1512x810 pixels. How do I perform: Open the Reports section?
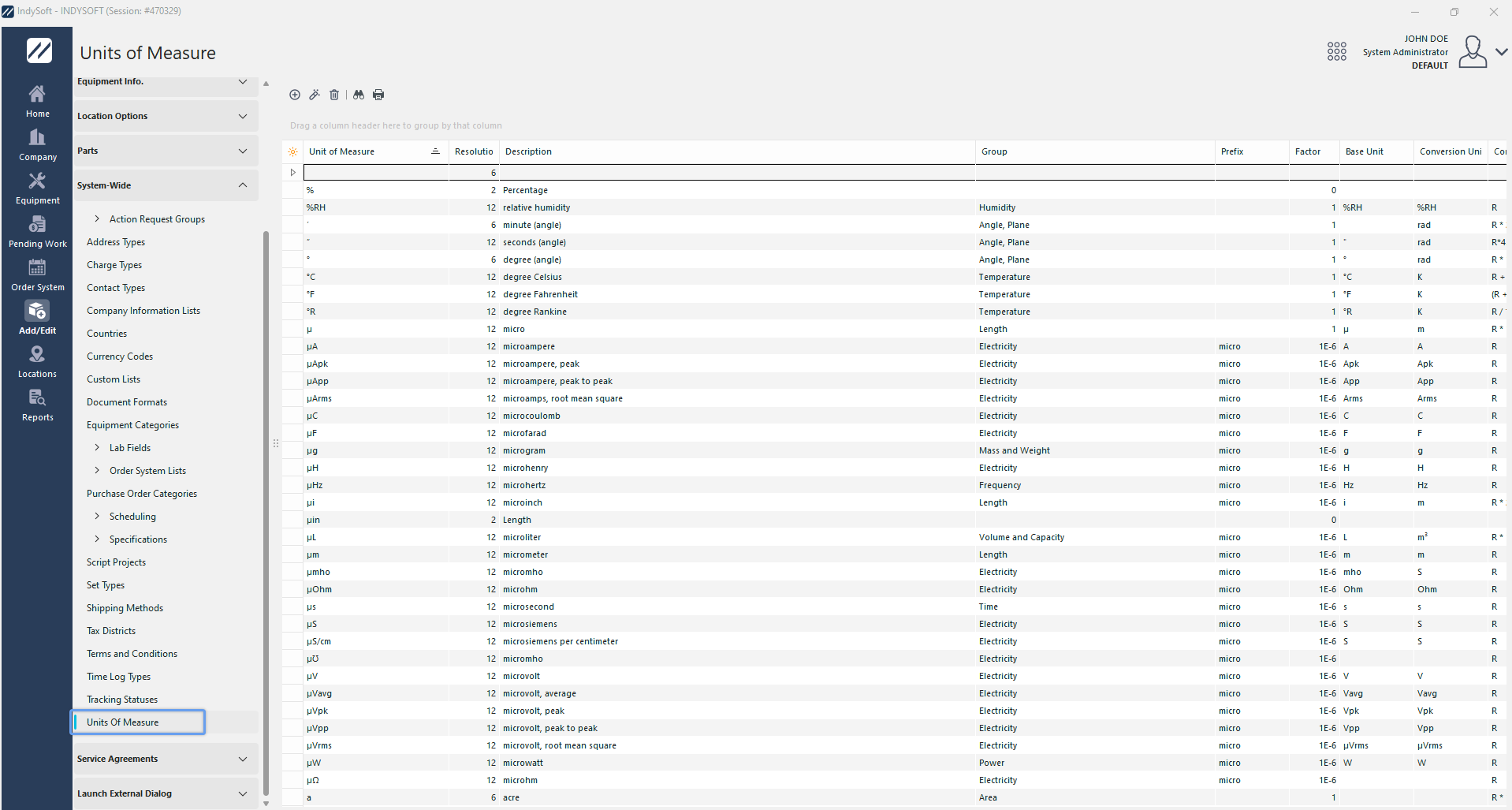coord(37,405)
